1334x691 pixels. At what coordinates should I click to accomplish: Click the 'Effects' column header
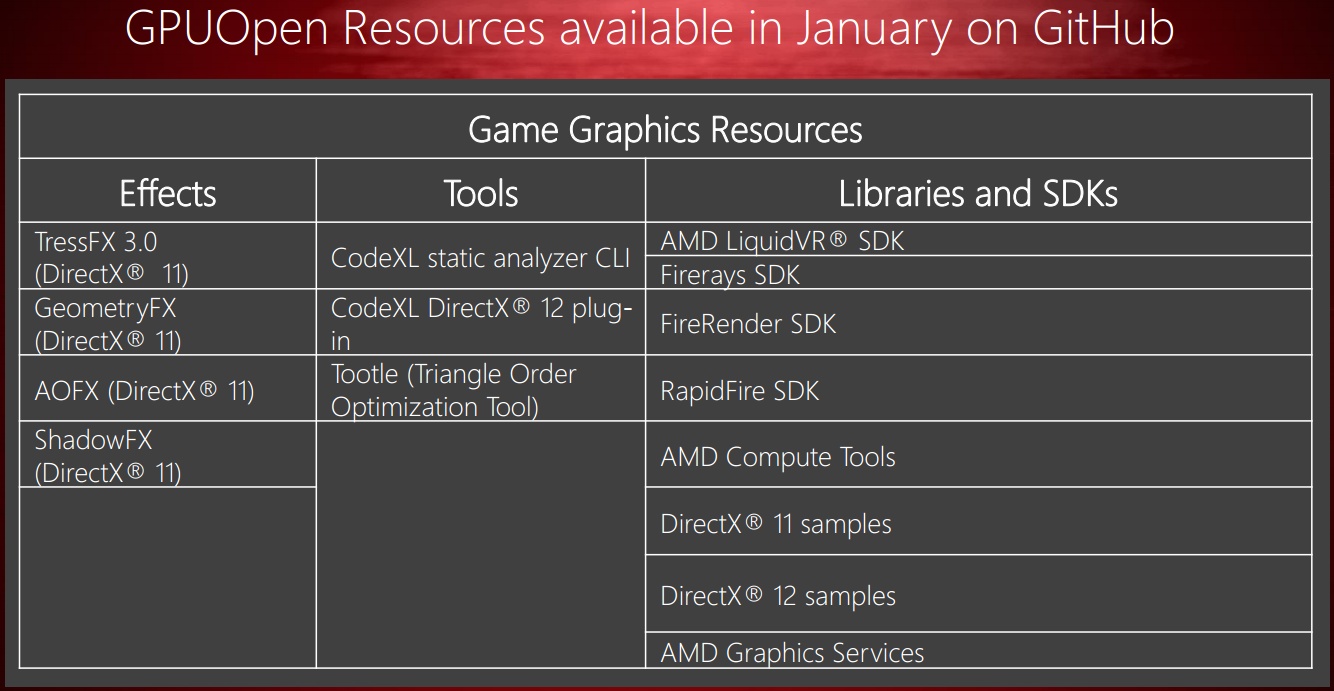pyautogui.click(x=168, y=191)
